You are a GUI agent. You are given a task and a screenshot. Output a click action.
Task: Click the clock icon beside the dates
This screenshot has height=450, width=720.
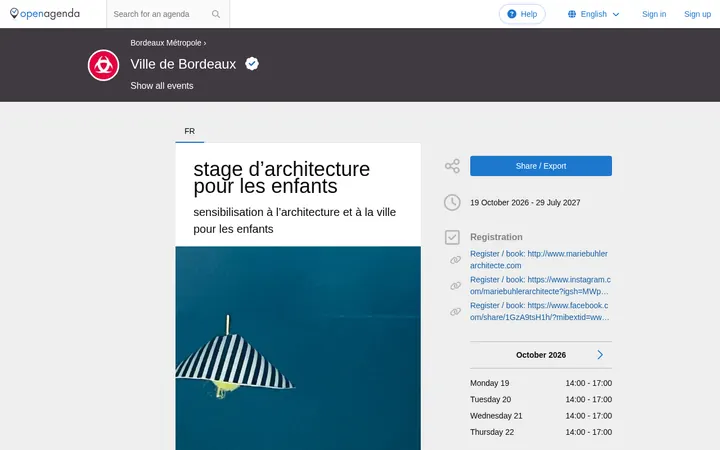(x=452, y=202)
